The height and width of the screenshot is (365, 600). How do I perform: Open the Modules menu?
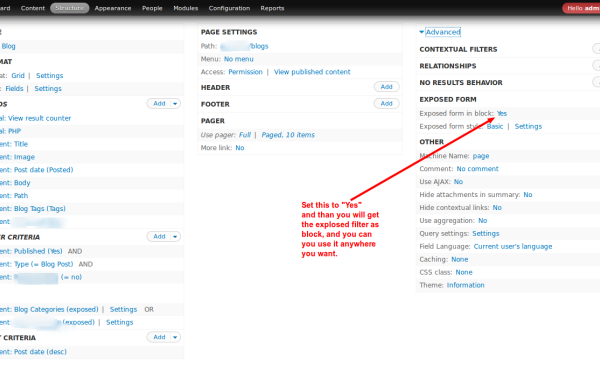186,8
